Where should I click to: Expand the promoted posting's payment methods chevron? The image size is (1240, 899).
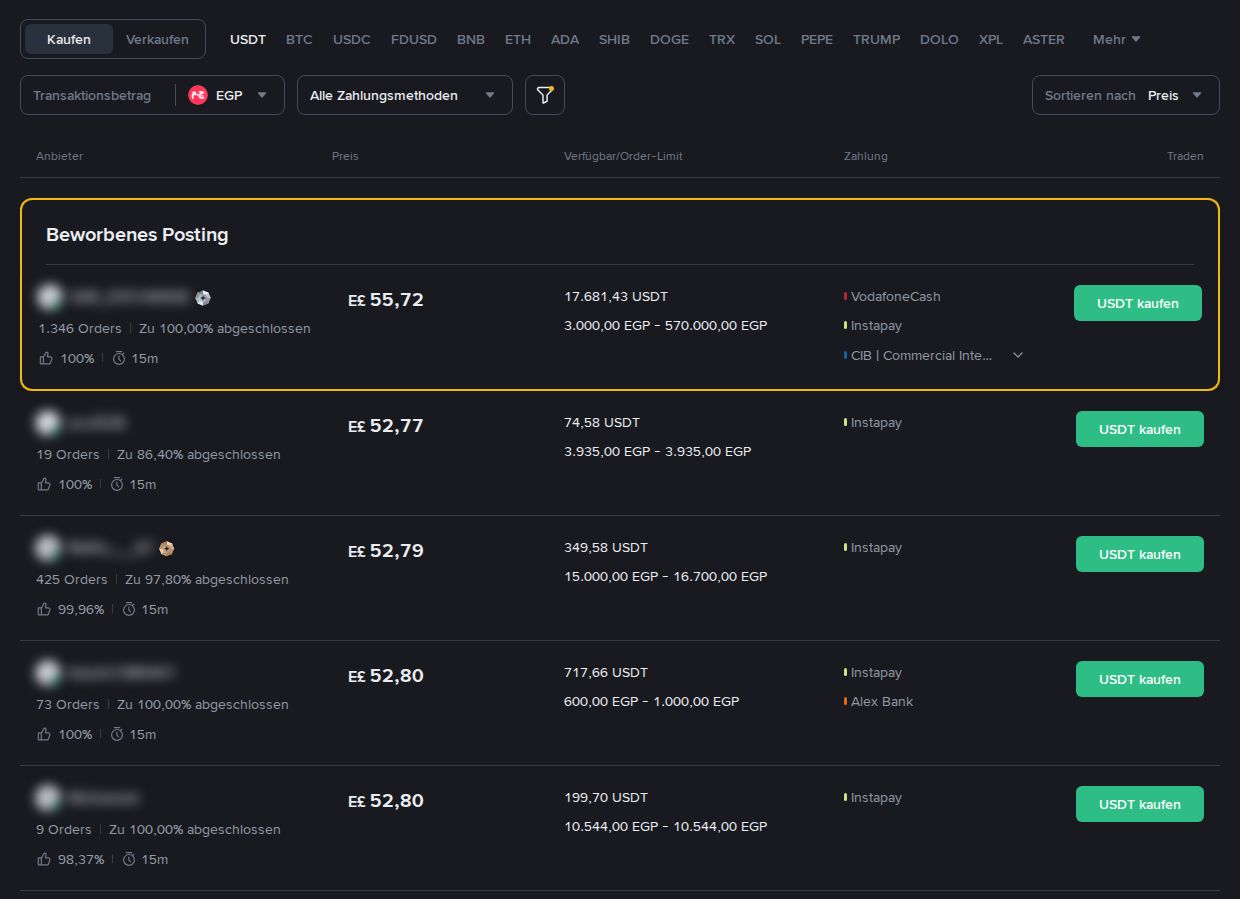(x=1018, y=355)
